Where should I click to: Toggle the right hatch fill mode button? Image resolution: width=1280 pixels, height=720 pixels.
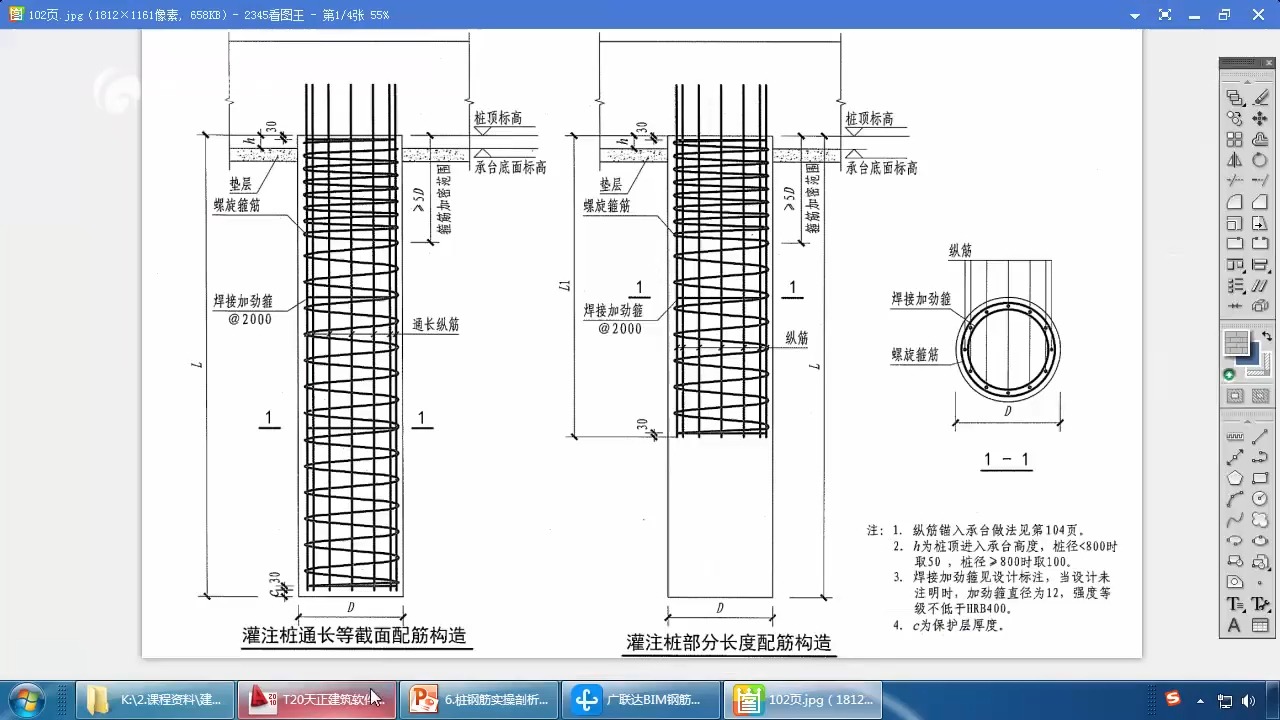pyautogui.click(x=1260, y=395)
